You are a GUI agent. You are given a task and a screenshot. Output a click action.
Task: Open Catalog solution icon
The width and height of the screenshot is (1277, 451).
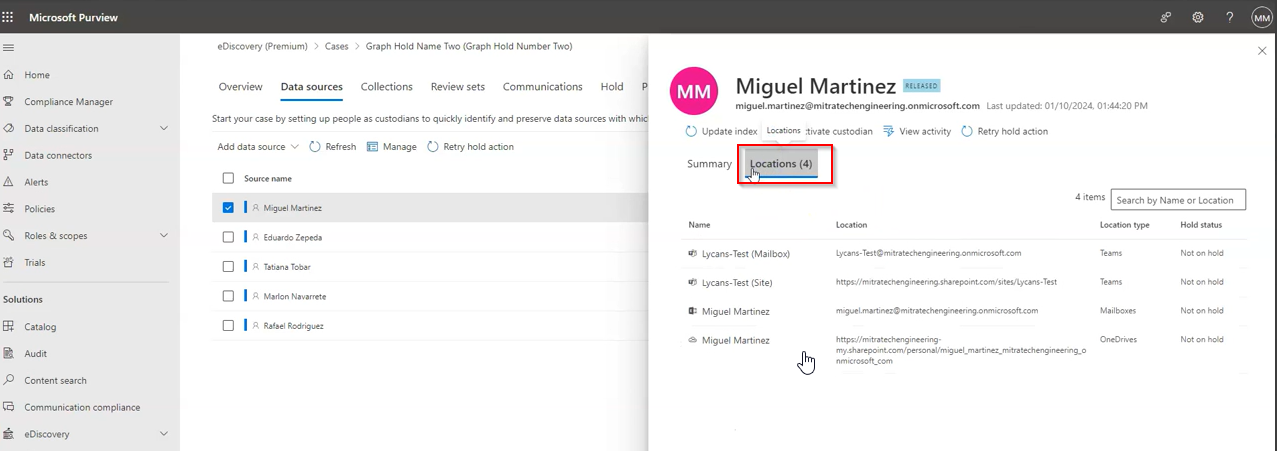[x=9, y=327]
